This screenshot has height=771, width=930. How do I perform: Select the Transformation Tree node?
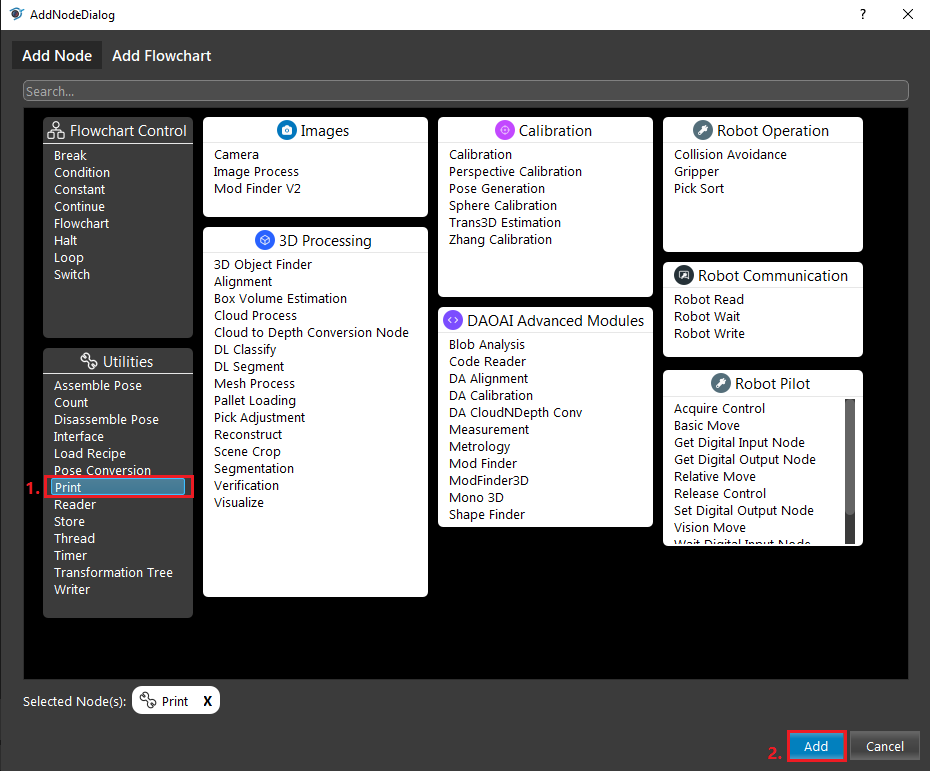point(113,572)
